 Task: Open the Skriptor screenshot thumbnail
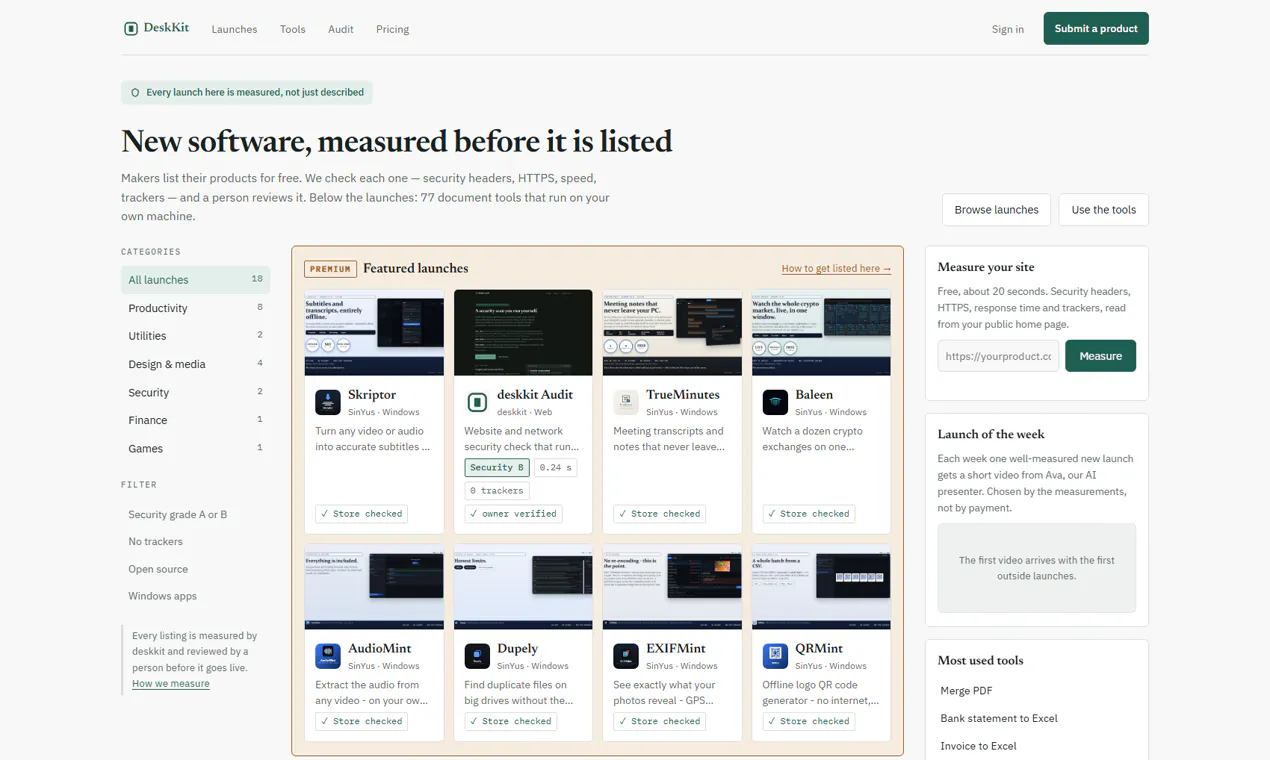coord(374,333)
